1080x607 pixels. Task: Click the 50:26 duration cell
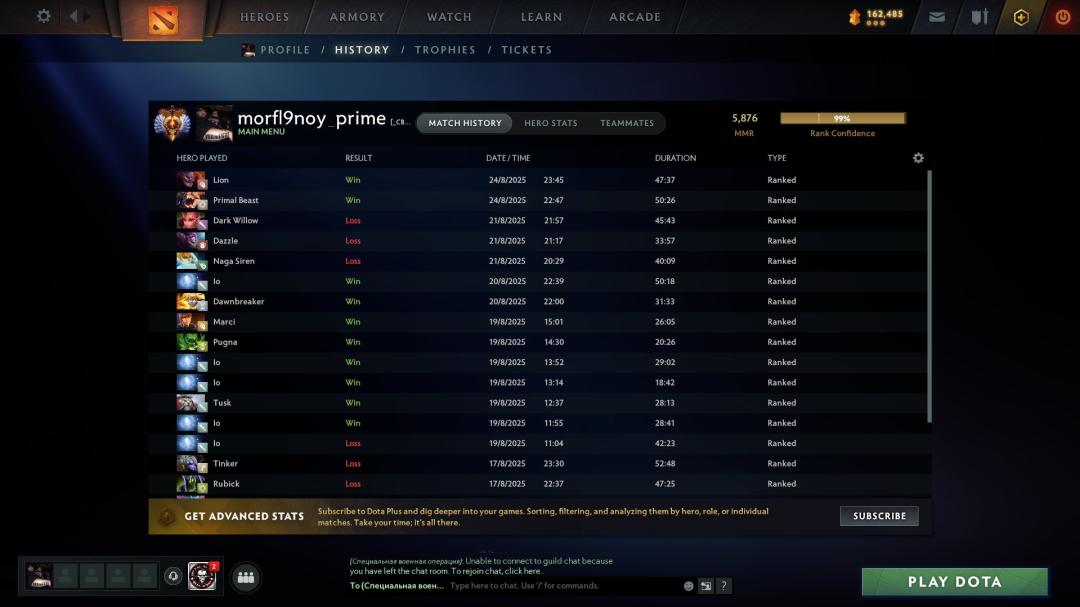665,200
